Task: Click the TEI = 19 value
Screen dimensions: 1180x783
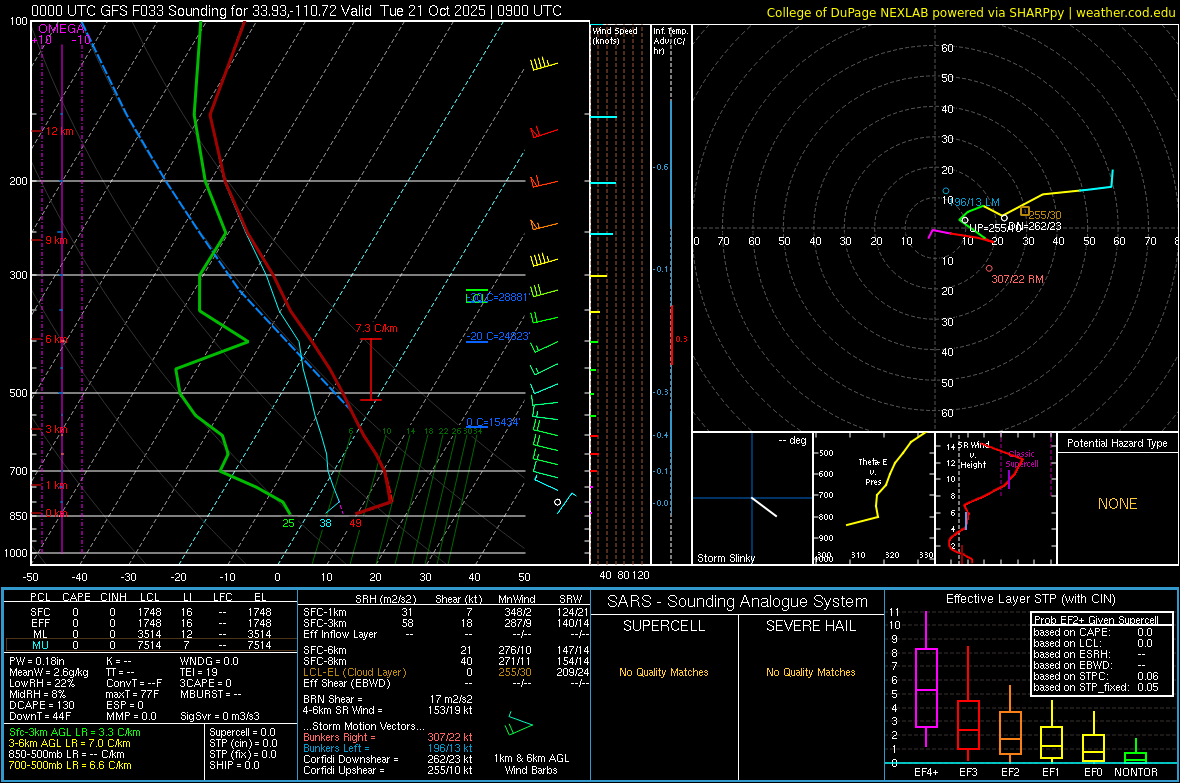Action: [199, 672]
